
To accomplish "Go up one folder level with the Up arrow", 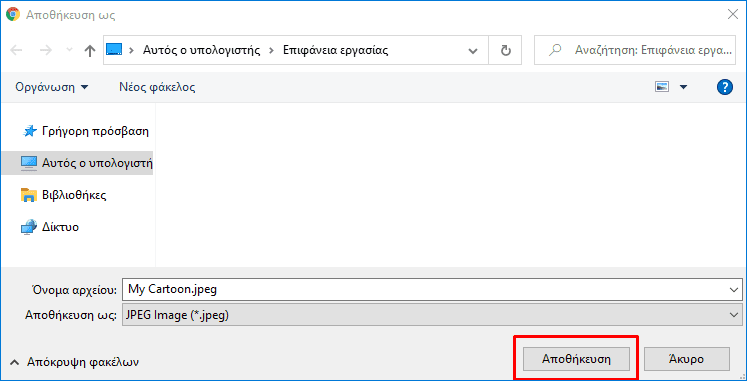I will [x=90, y=51].
